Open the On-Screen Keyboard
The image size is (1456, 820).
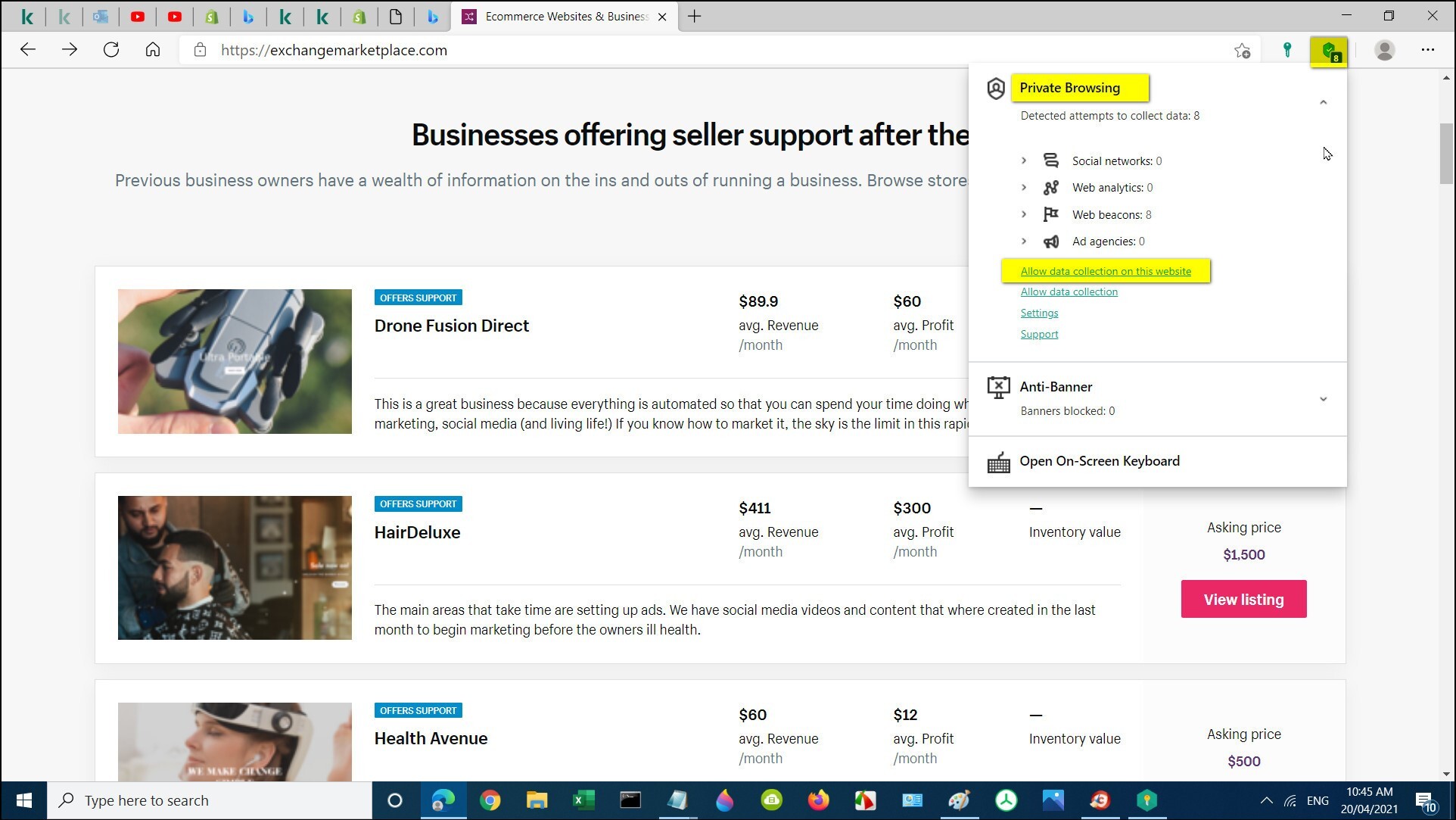1099,461
